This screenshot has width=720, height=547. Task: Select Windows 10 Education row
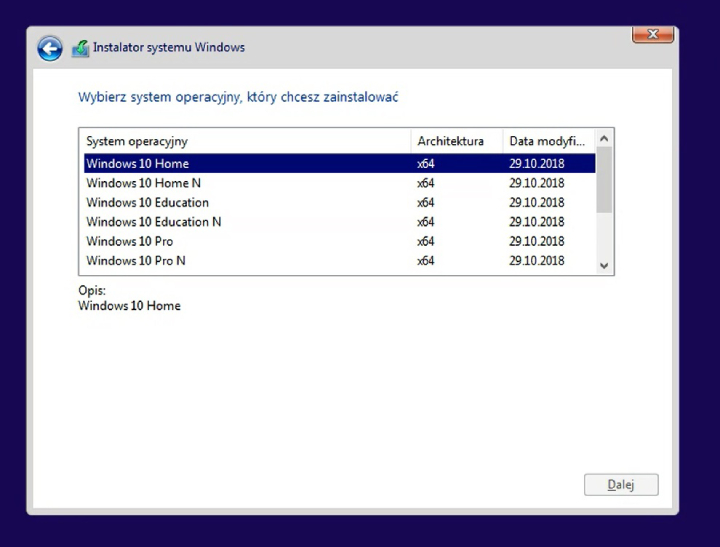[x=339, y=203]
